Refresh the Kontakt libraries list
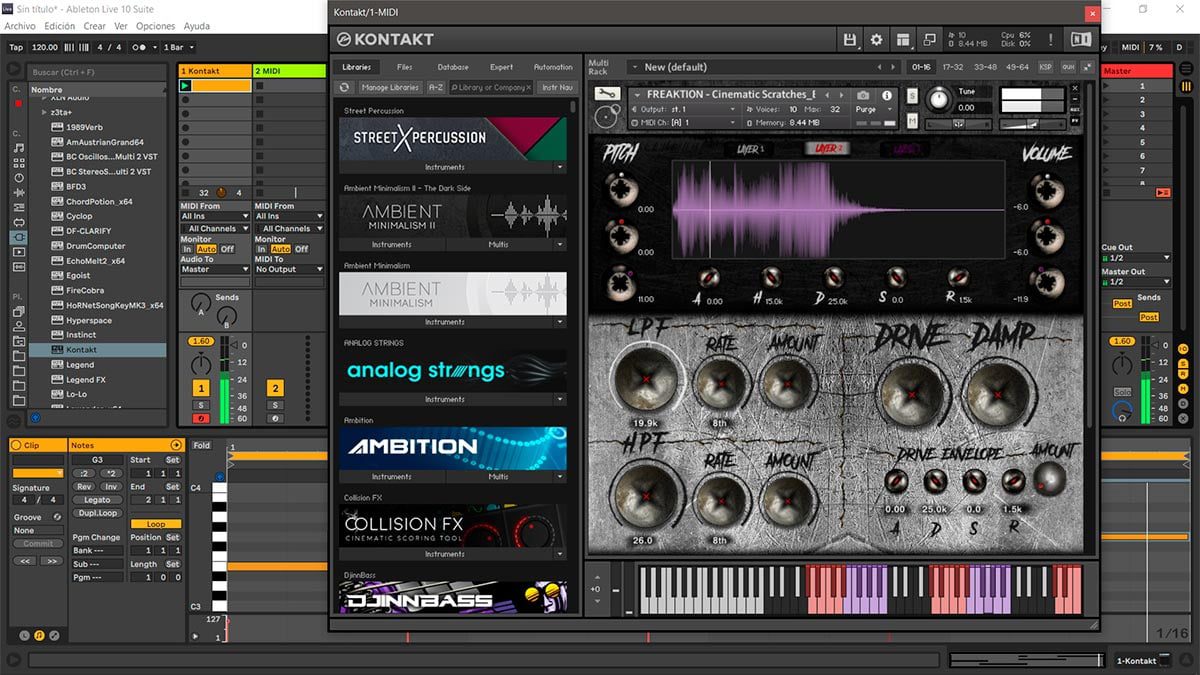 point(344,87)
